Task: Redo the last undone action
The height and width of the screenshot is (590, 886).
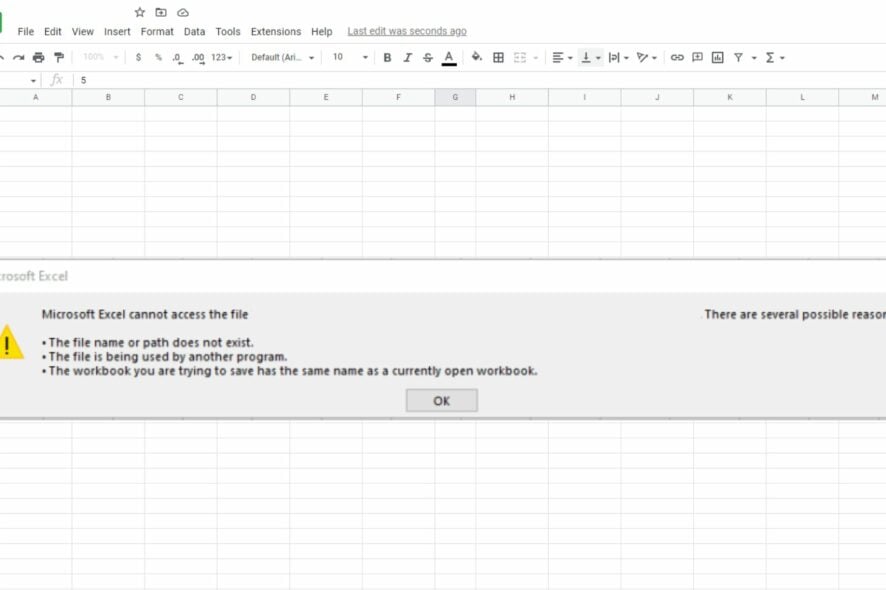Action: point(19,57)
